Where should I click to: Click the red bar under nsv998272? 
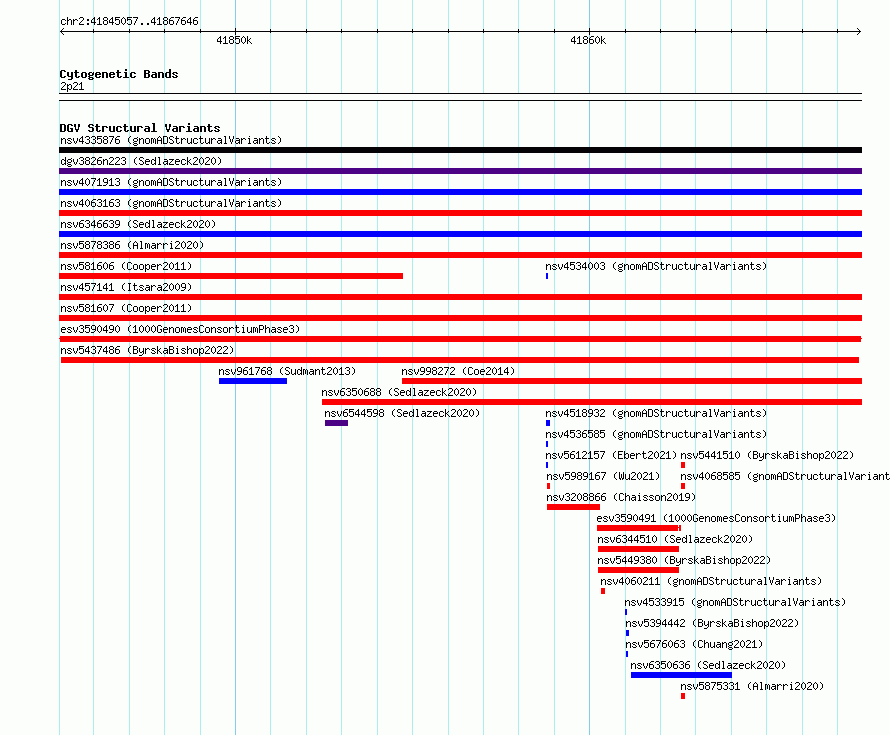[x=632, y=381]
